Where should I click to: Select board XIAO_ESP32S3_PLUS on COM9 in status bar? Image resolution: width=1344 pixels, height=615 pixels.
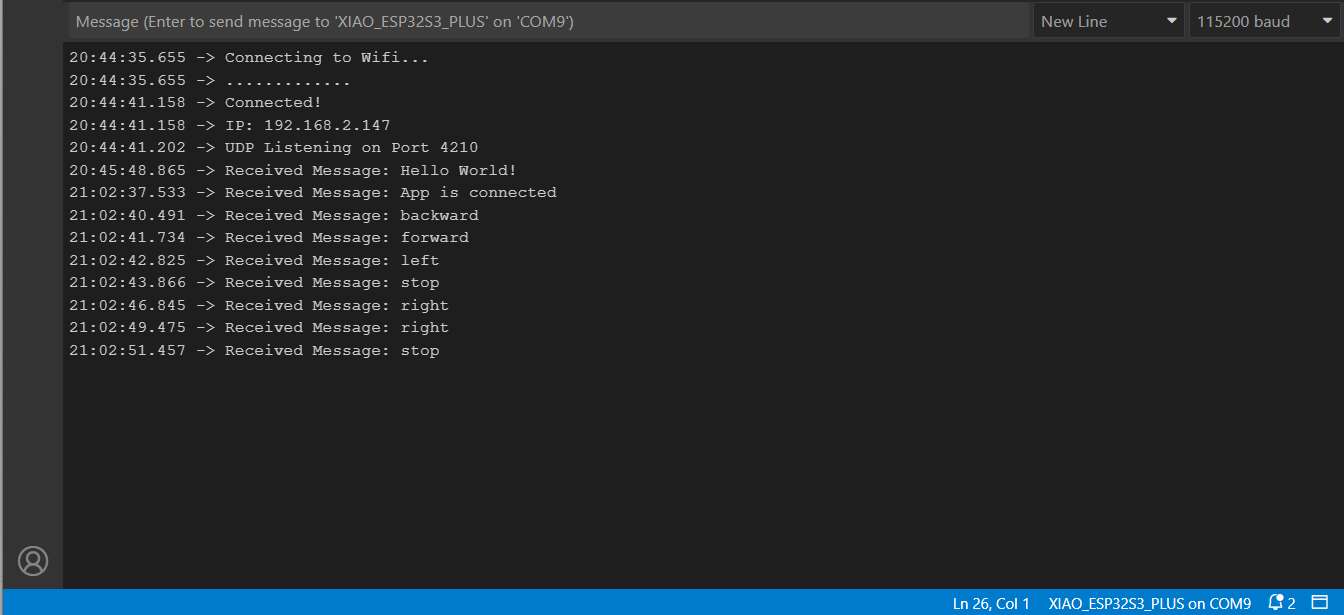[1149, 603]
